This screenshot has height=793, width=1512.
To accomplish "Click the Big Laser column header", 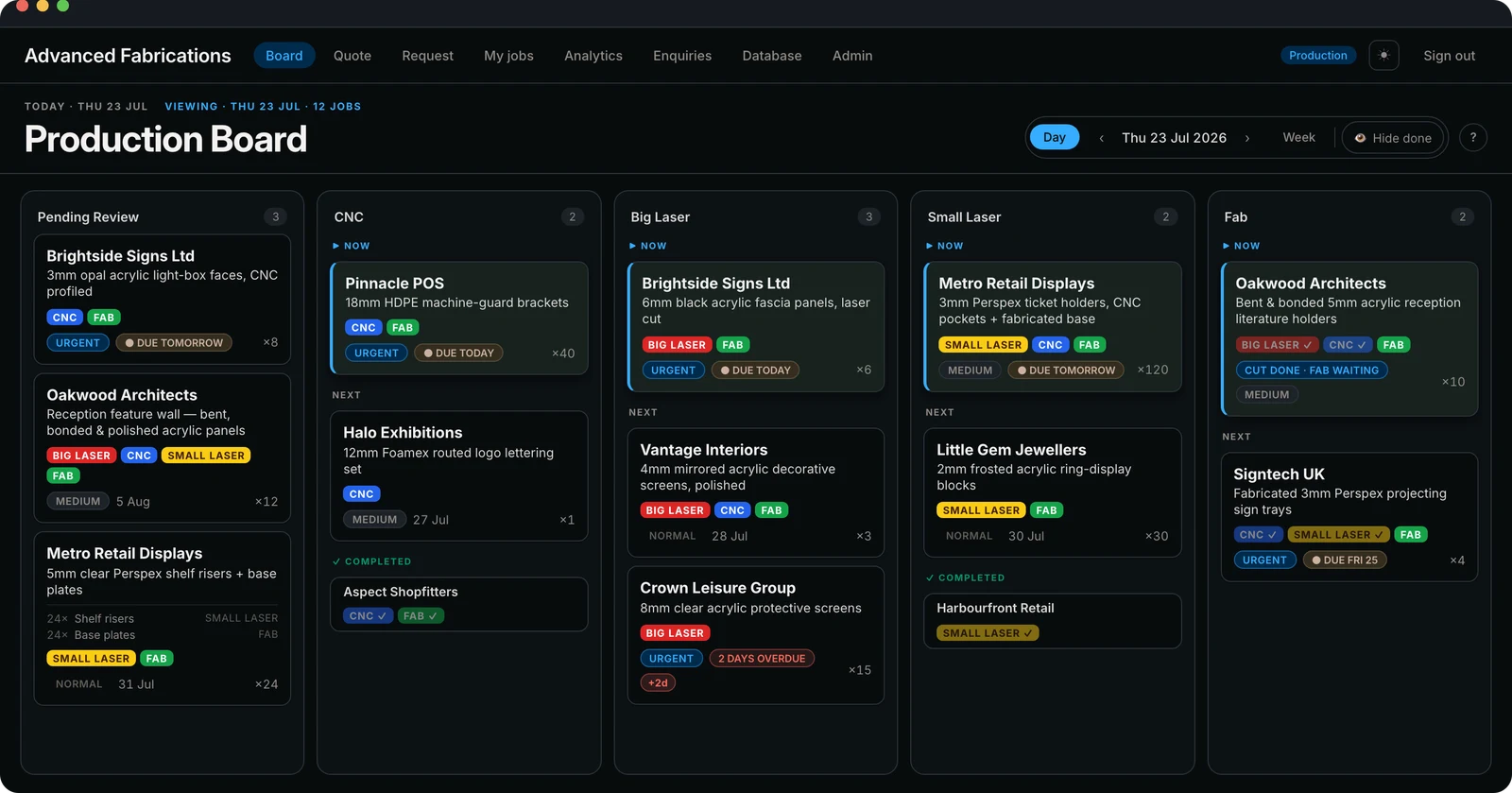I will (x=661, y=216).
